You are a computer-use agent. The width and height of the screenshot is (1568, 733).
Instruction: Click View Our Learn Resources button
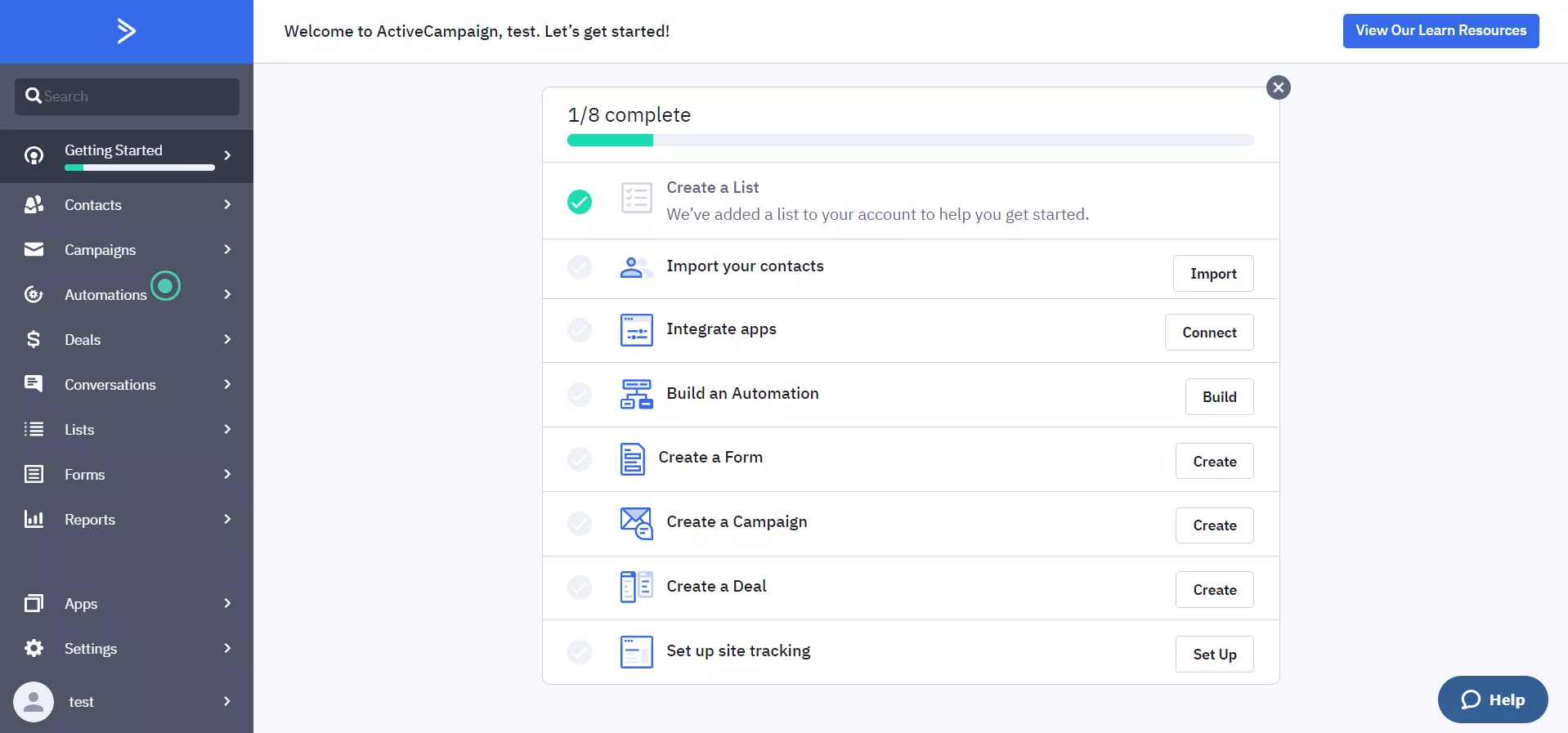pos(1440,31)
